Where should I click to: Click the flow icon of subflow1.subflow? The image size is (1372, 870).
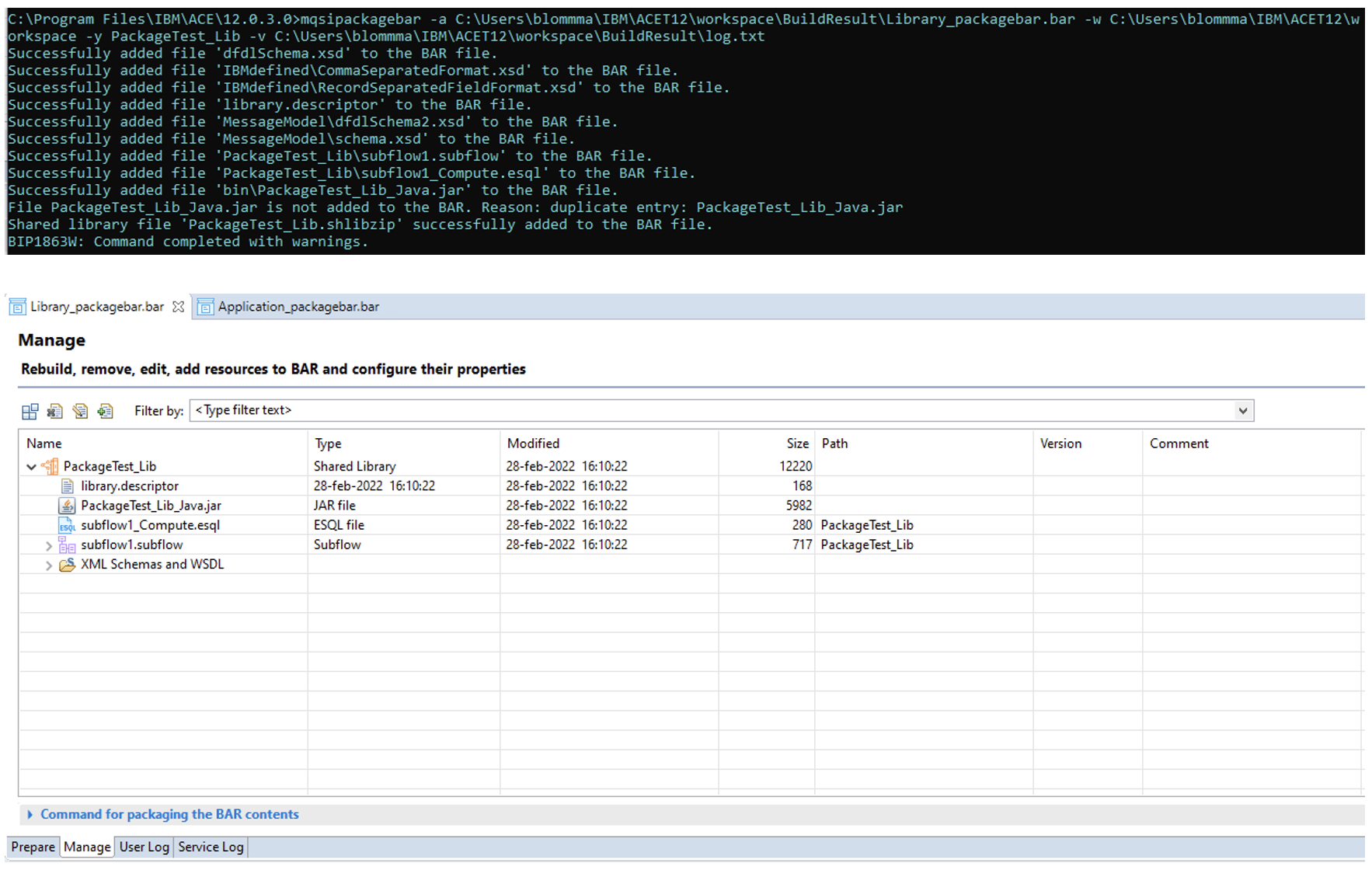tap(68, 545)
